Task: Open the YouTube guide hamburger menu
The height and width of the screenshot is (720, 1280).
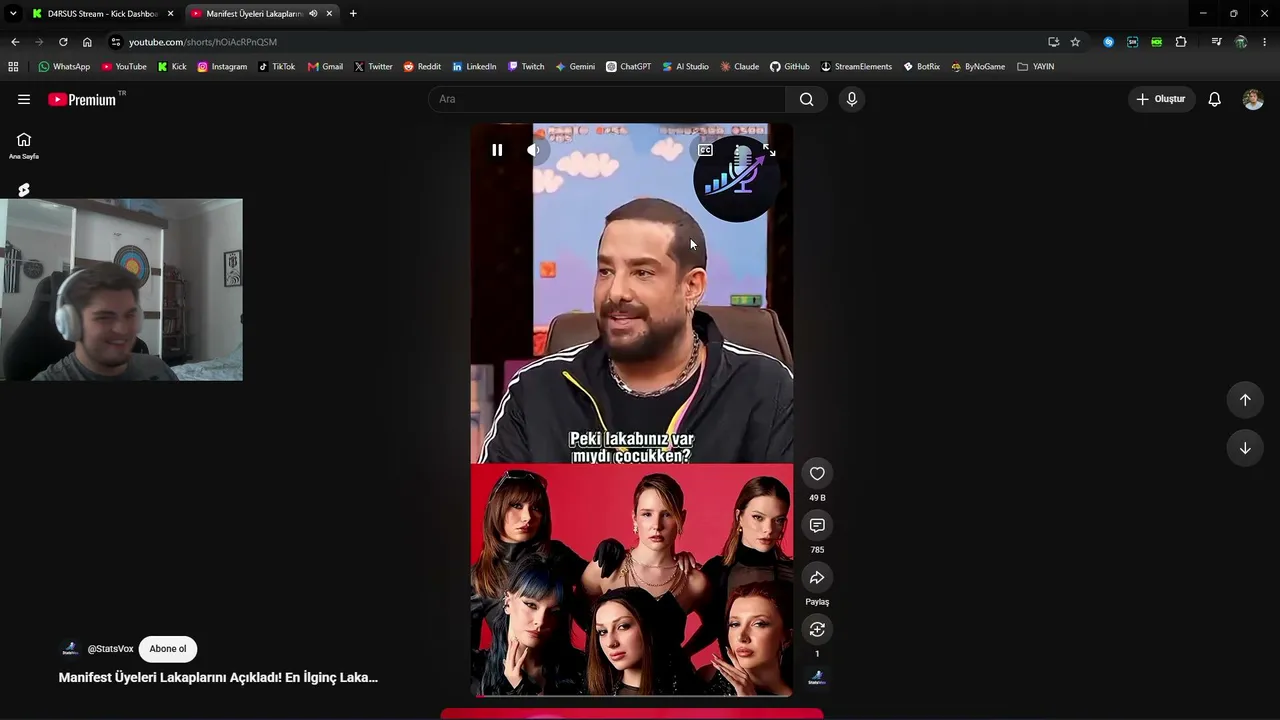Action: 24,99
